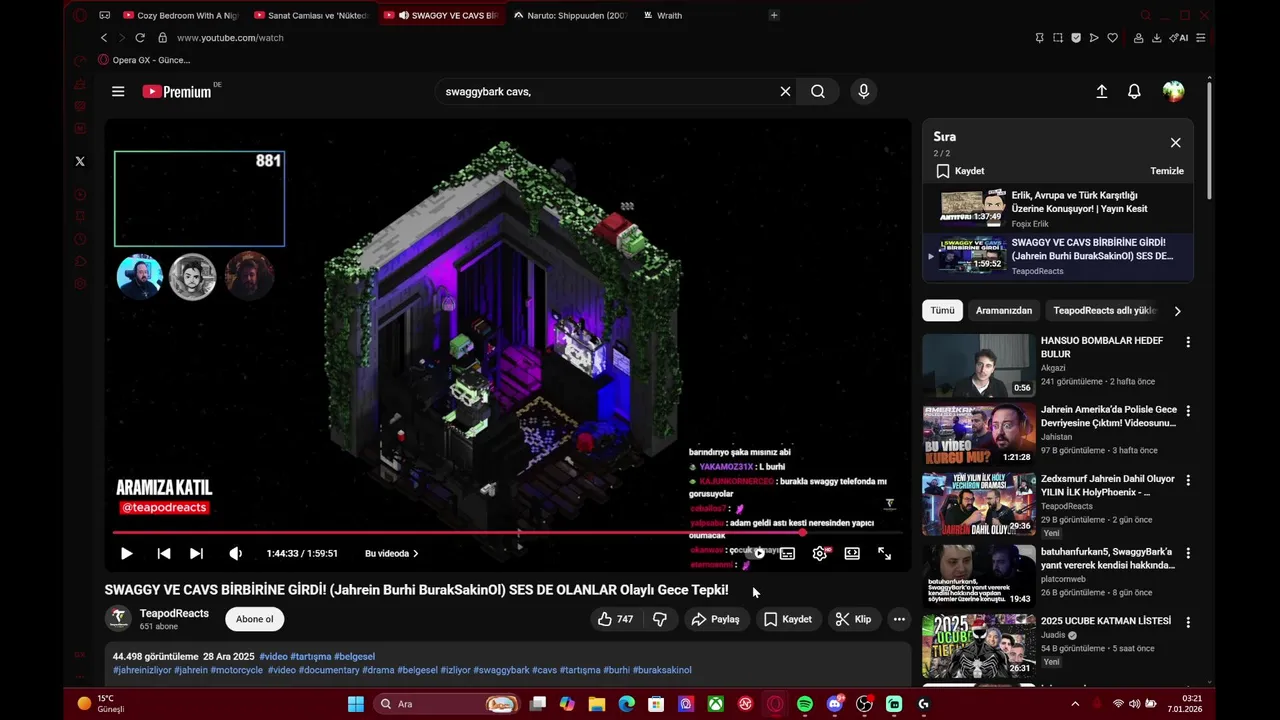
Task: Seek on the red video progress bar
Action: [508, 533]
